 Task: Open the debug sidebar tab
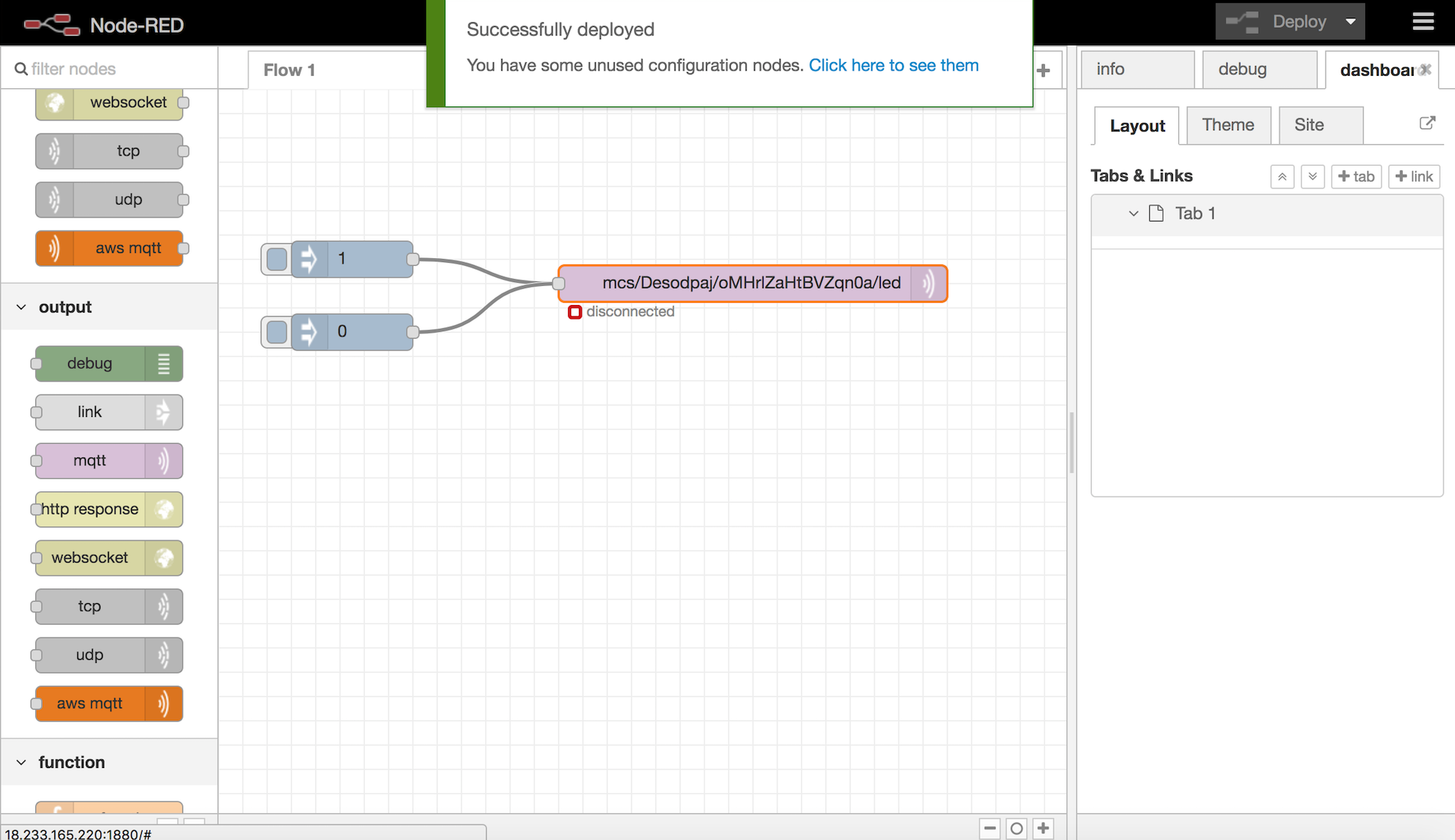coord(1259,69)
